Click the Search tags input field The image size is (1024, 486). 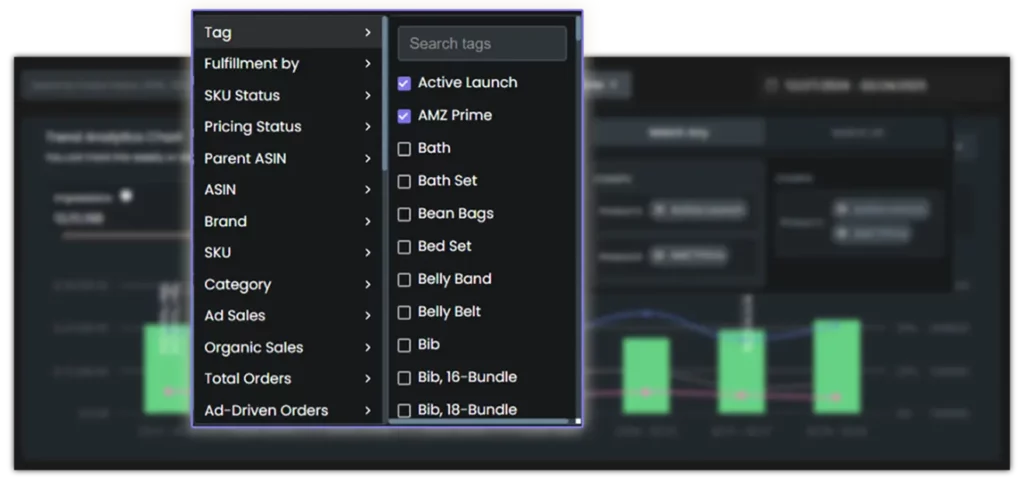click(481, 44)
